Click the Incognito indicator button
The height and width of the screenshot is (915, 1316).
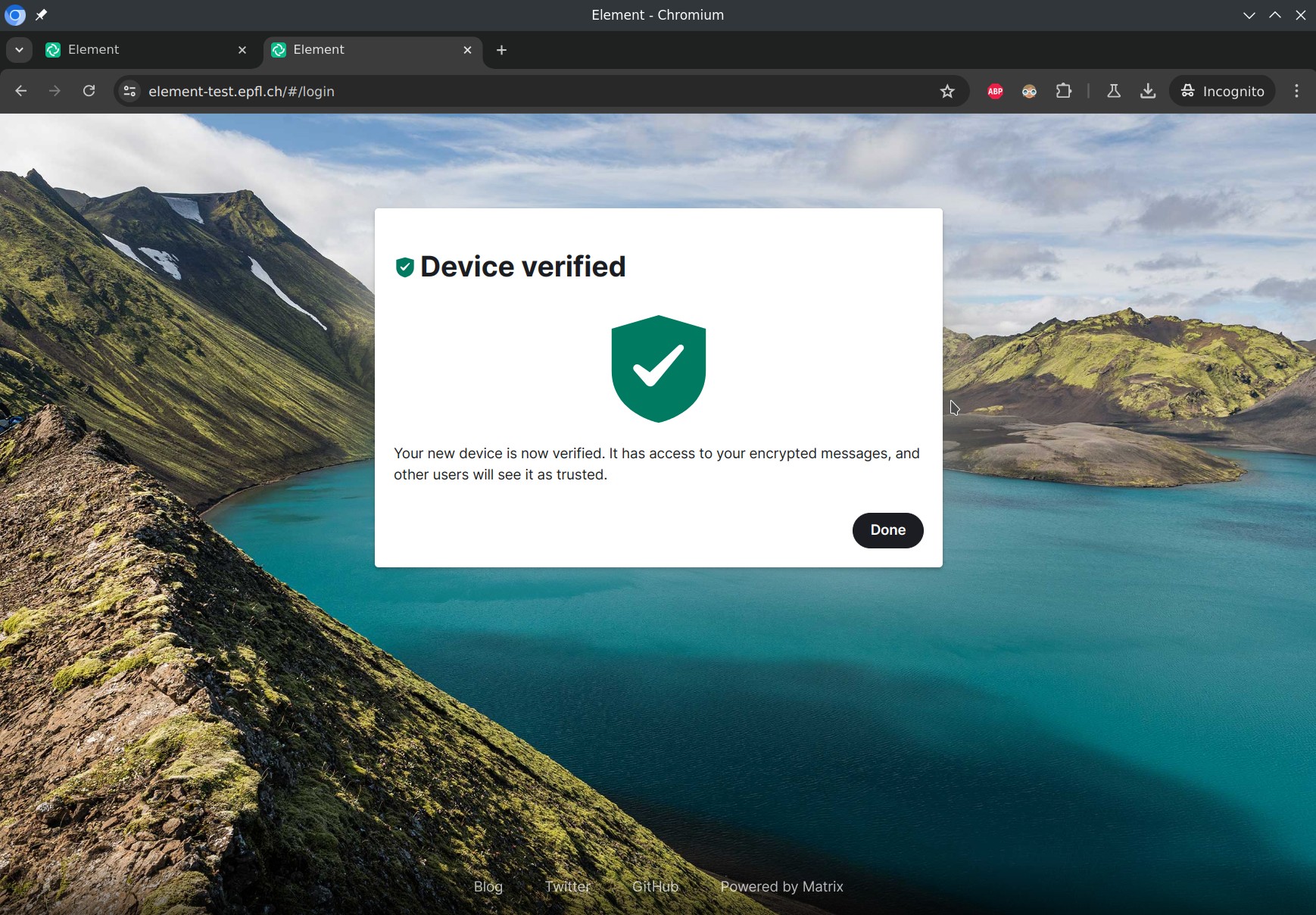coord(1222,91)
